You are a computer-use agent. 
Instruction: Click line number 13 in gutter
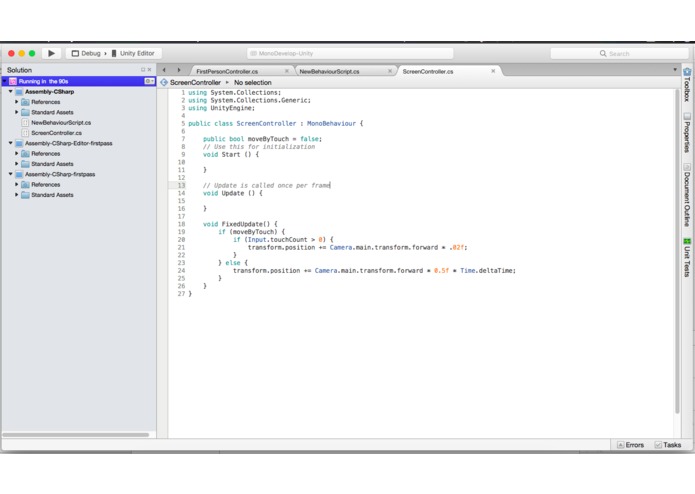pyautogui.click(x=181, y=185)
